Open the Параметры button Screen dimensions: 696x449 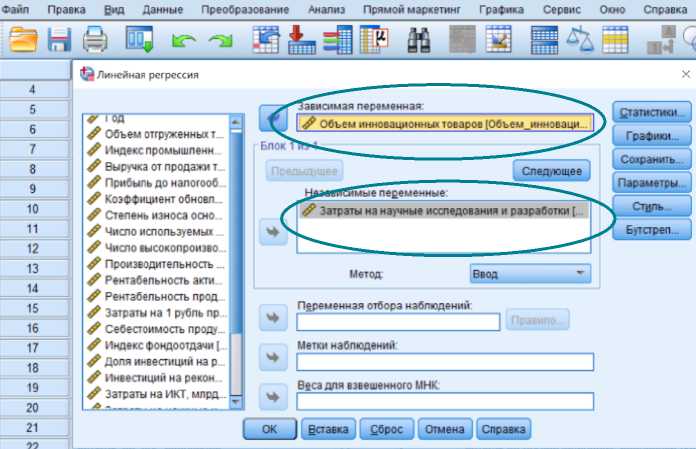click(x=652, y=183)
